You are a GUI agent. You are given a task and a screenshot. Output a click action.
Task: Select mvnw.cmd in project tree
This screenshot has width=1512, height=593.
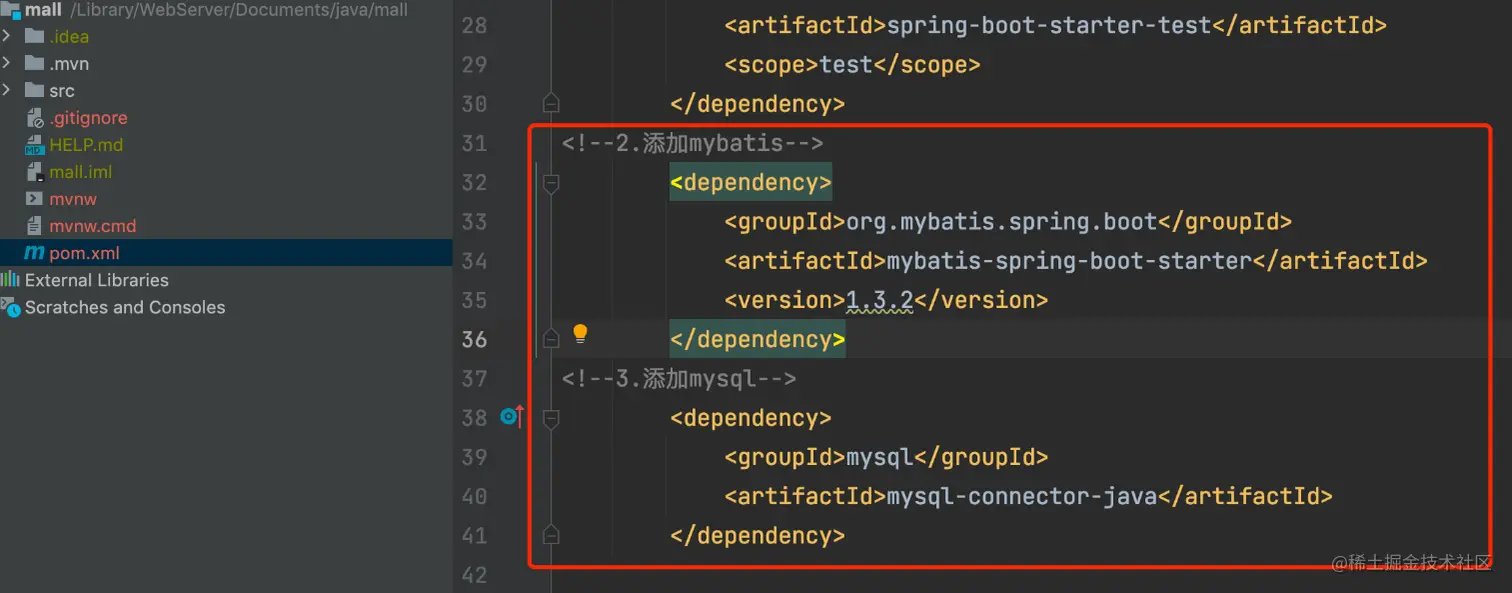tap(93, 226)
